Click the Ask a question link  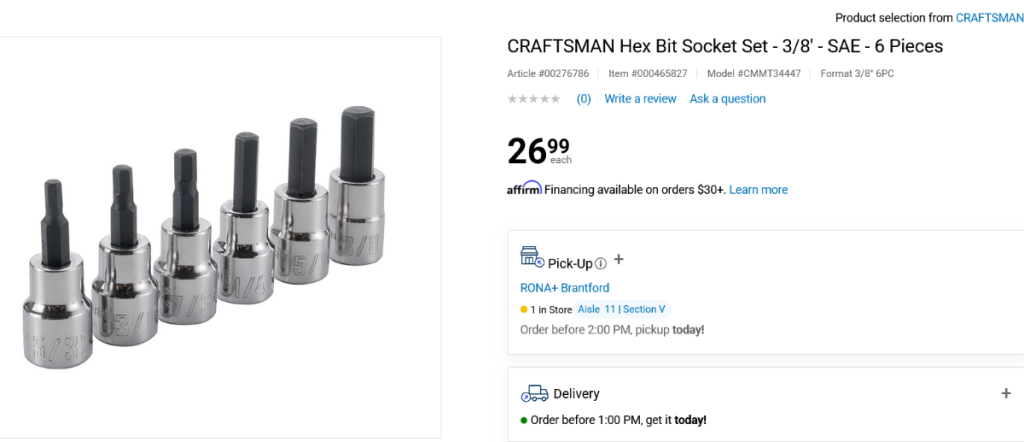(x=727, y=99)
